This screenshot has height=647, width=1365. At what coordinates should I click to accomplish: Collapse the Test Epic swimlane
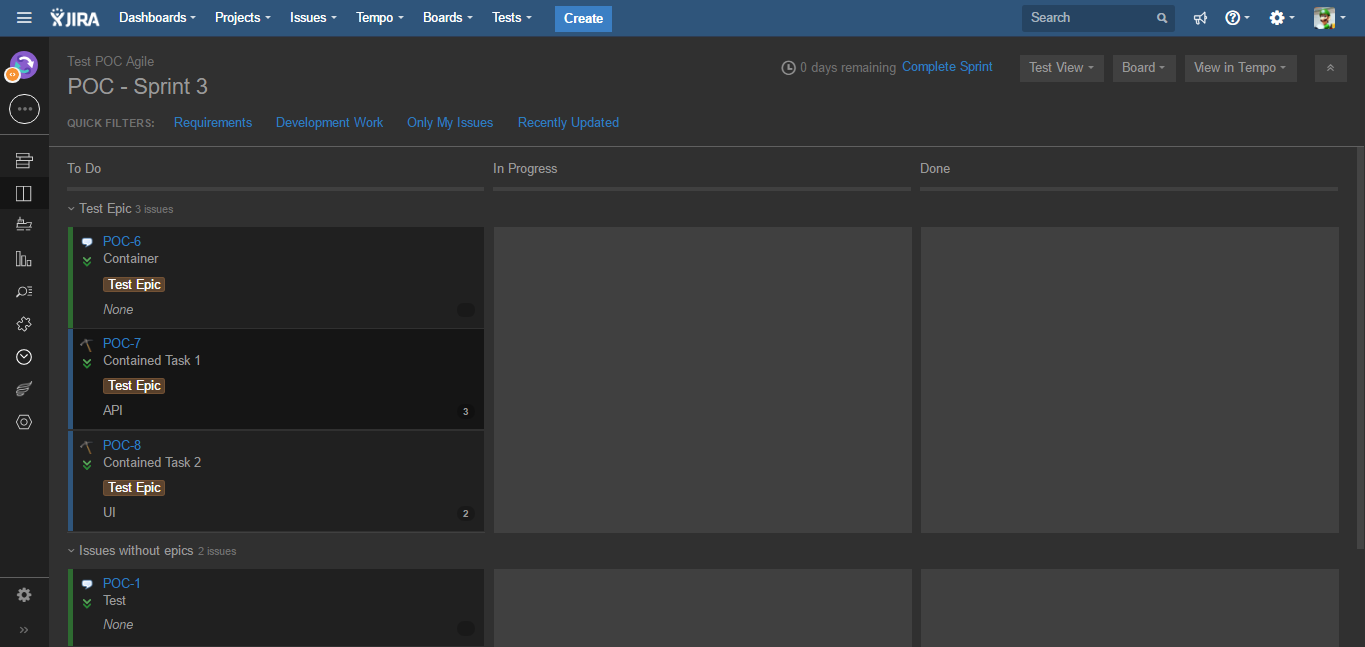tap(70, 208)
